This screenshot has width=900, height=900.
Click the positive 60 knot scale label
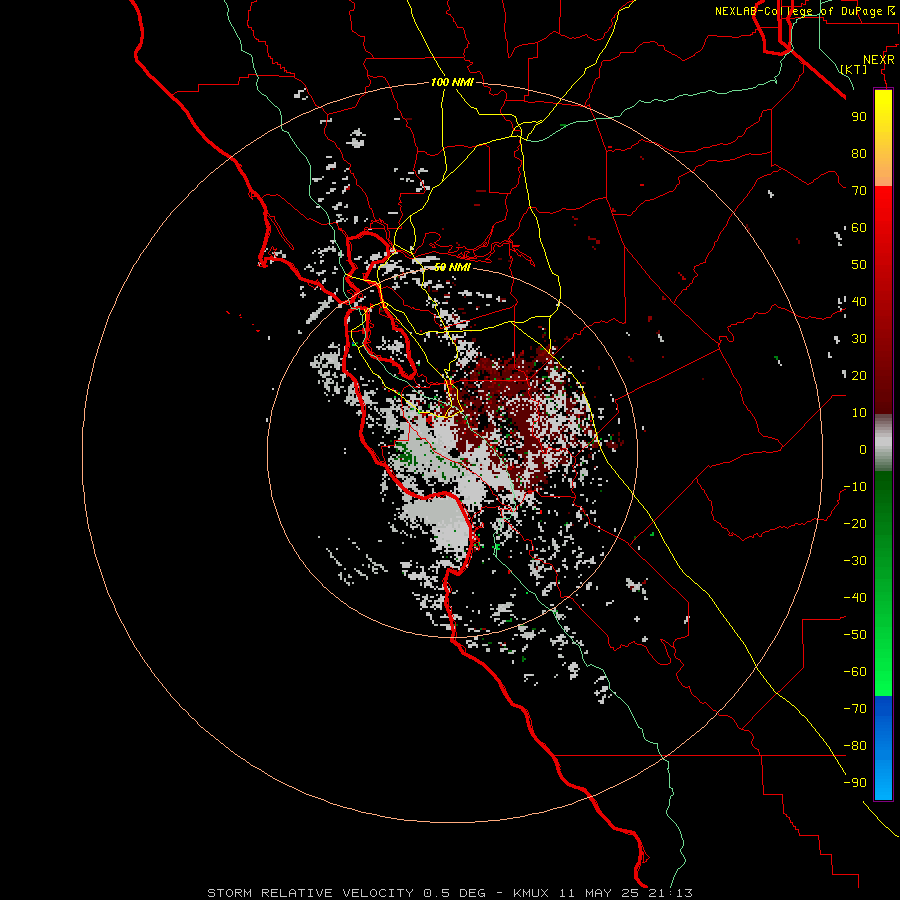tap(859, 228)
